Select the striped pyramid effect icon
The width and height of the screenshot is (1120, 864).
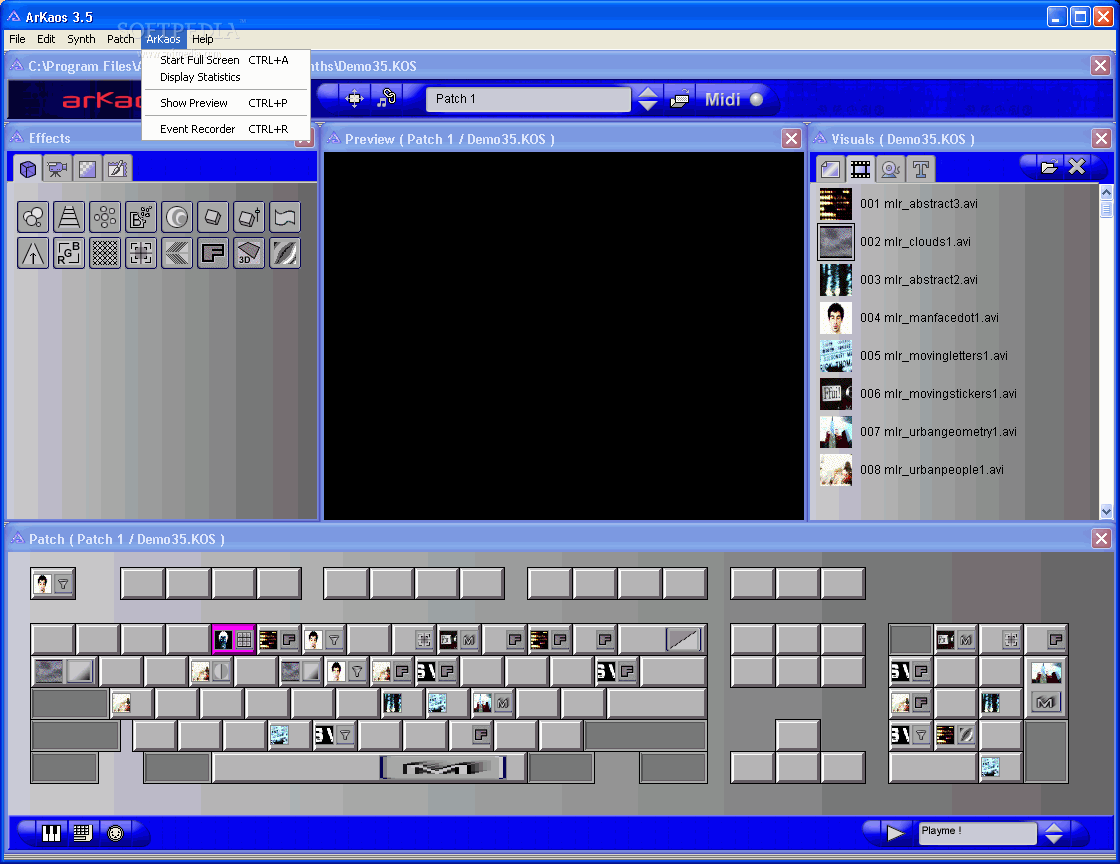coord(69,217)
